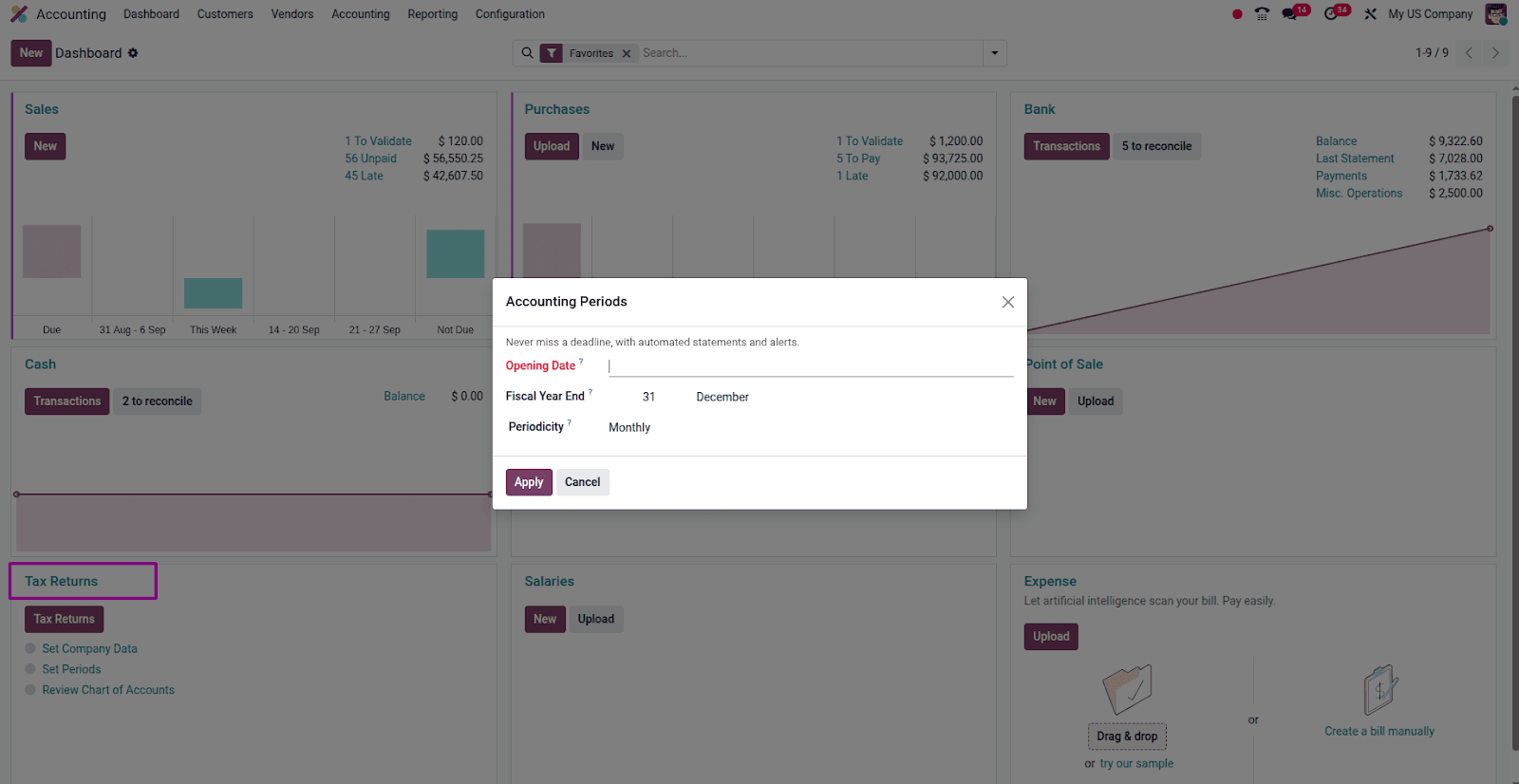Viewport: 1519px width, 784px height.
Task: Close the Accounting Periods dialog
Action: pyautogui.click(x=1007, y=302)
